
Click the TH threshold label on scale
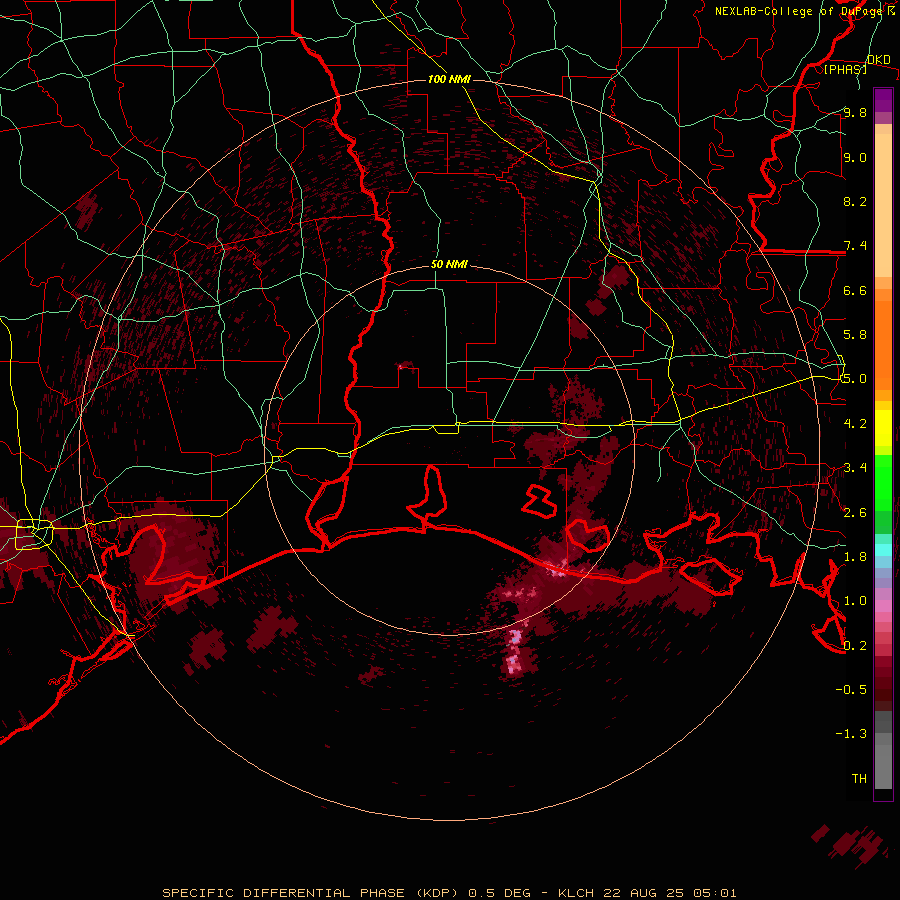pos(859,779)
